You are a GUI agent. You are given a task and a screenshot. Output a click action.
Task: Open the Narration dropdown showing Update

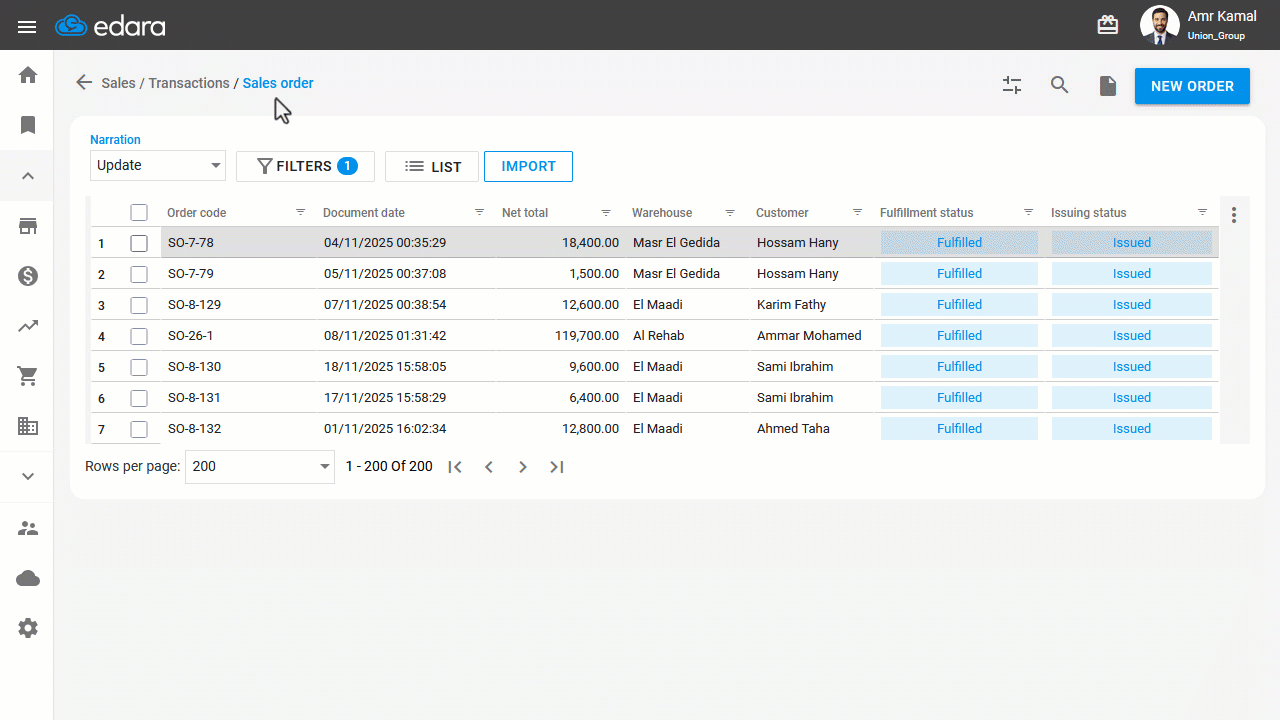pos(158,166)
